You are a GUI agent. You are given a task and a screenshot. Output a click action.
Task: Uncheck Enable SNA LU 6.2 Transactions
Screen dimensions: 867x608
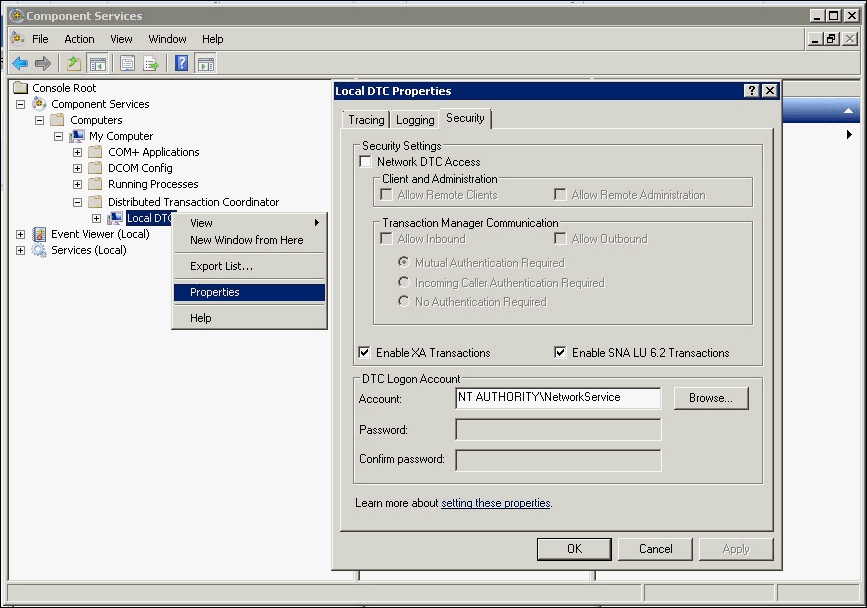560,352
